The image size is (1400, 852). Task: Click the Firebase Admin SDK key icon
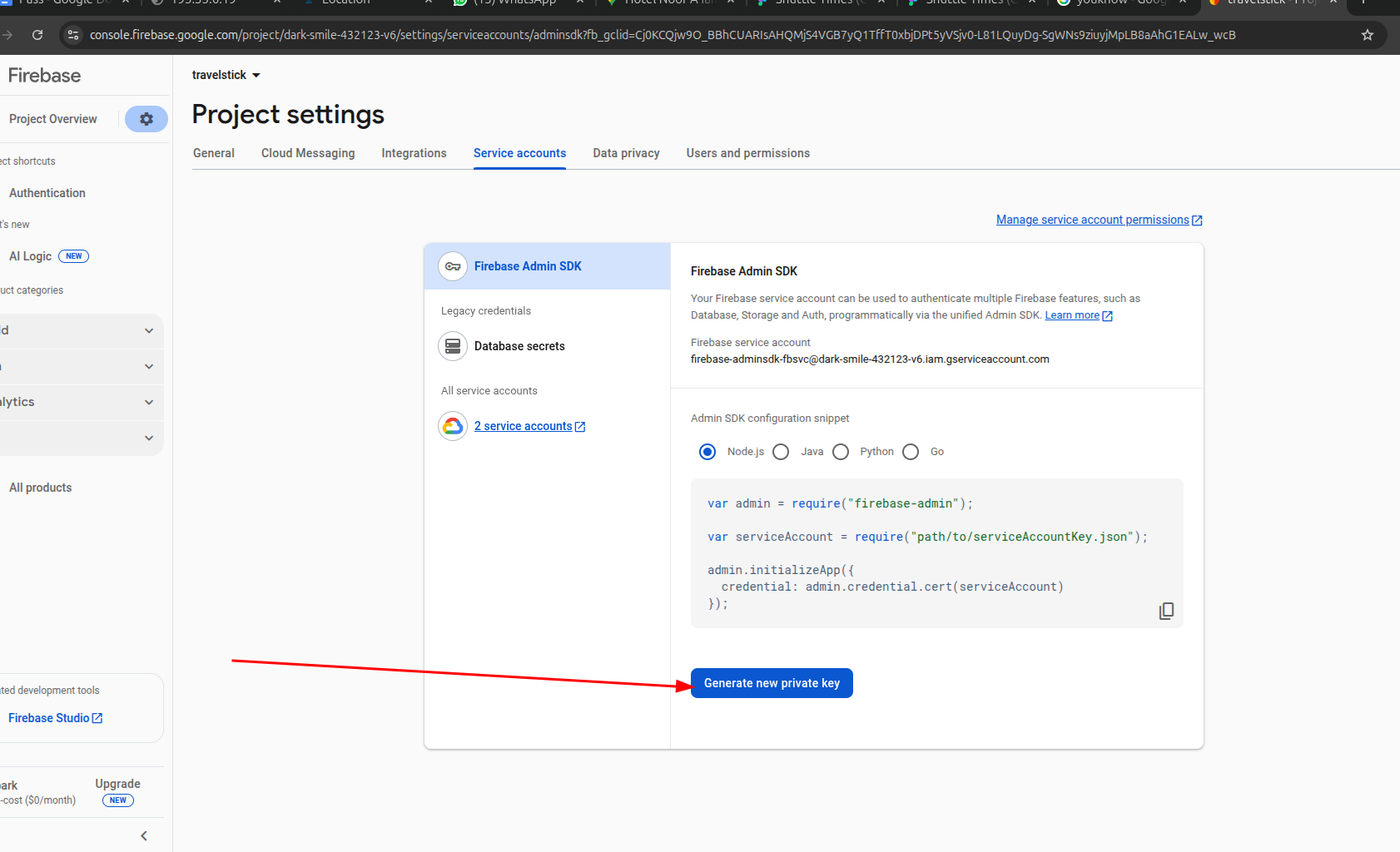click(x=453, y=266)
